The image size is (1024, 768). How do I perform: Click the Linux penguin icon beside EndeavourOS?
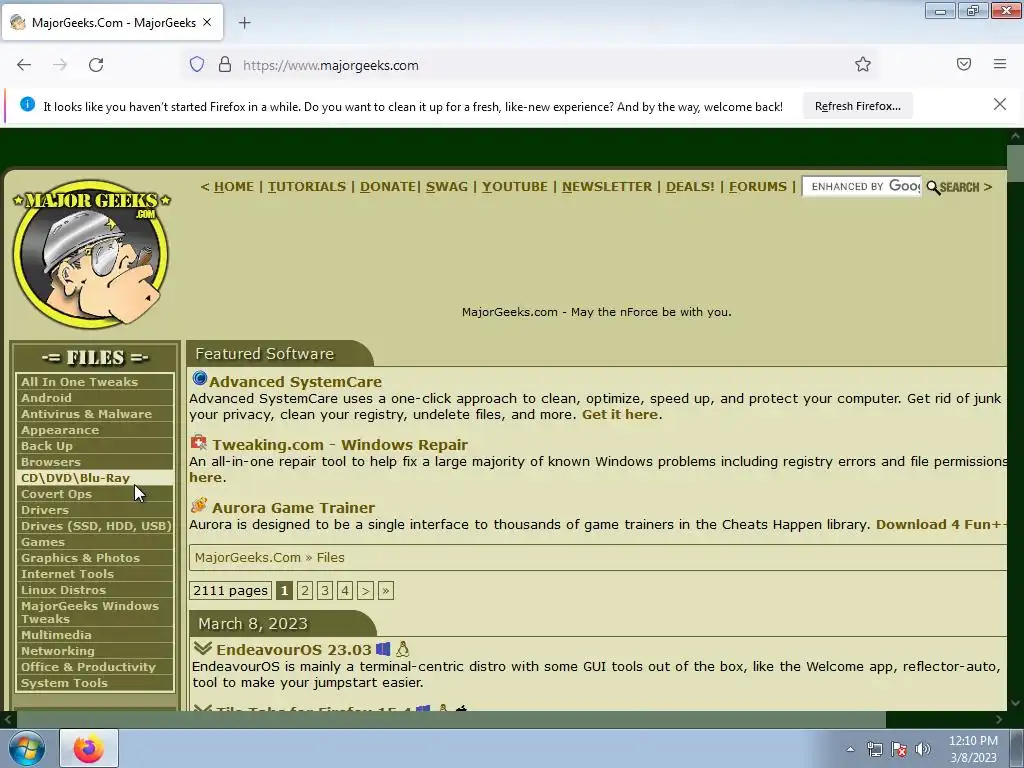402,648
